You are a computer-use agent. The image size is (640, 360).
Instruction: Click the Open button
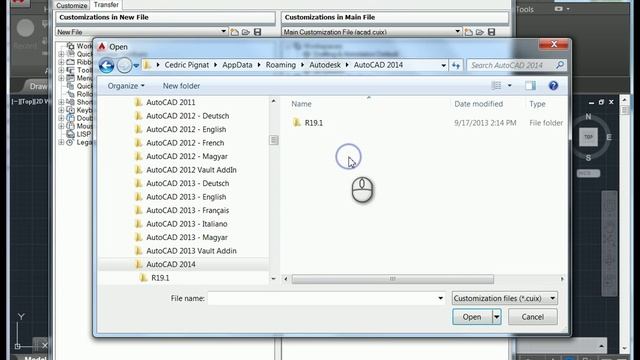point(472,317)
